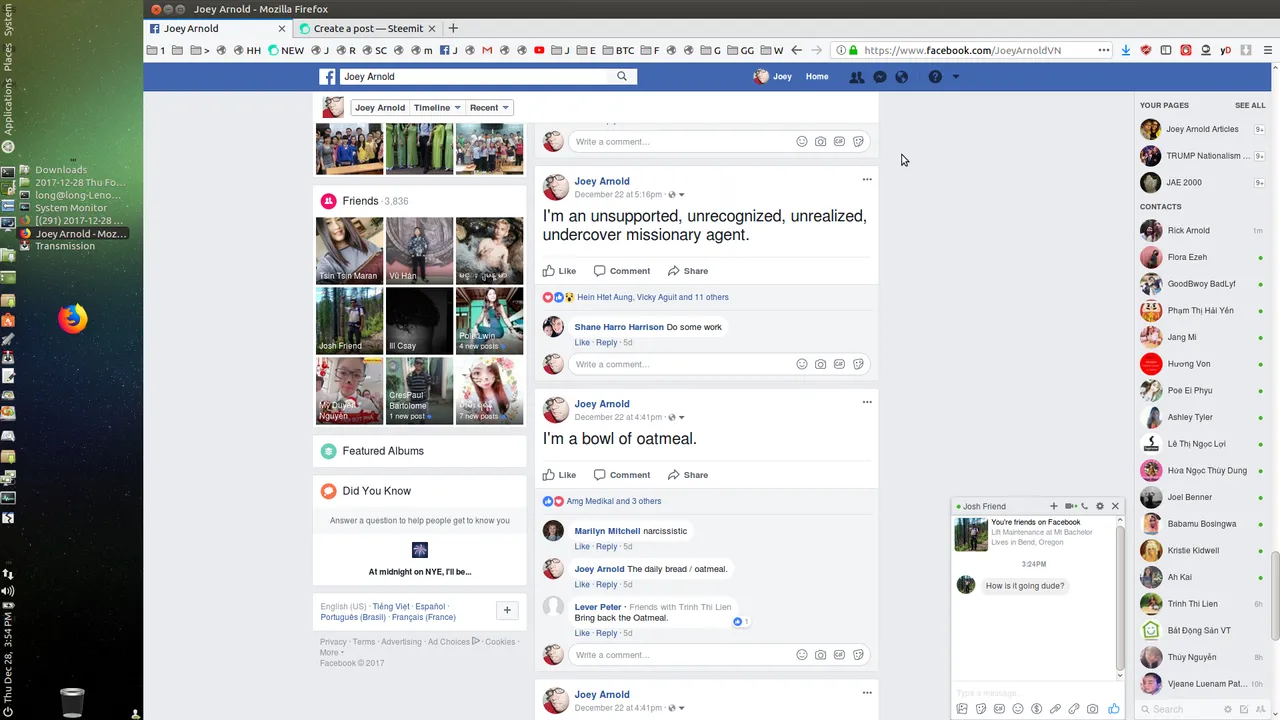Open the Facebook friend requests icon
This screenshot has height=720, width=1280.
856,77
